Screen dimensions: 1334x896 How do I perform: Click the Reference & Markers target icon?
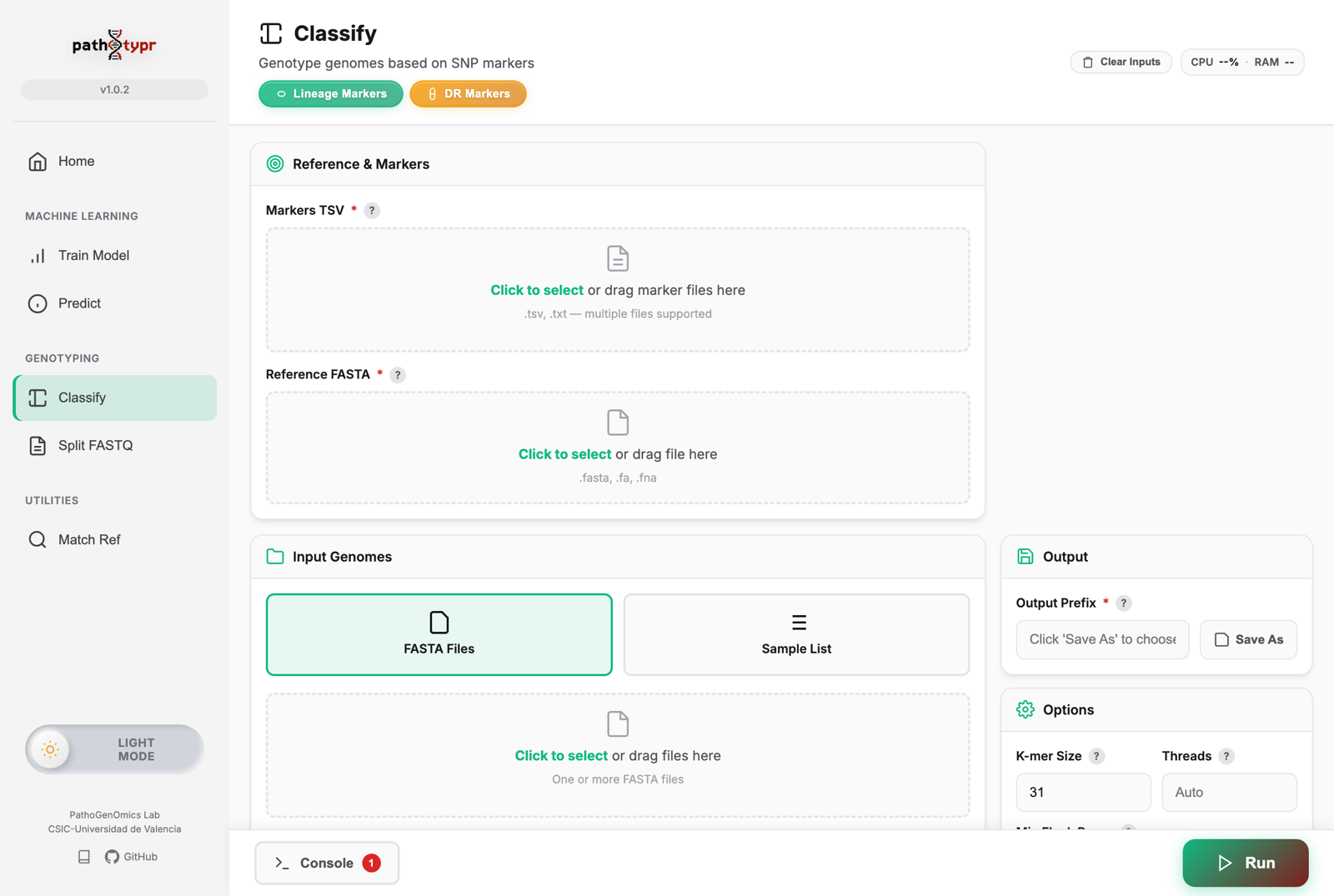[x=275, y=164]
